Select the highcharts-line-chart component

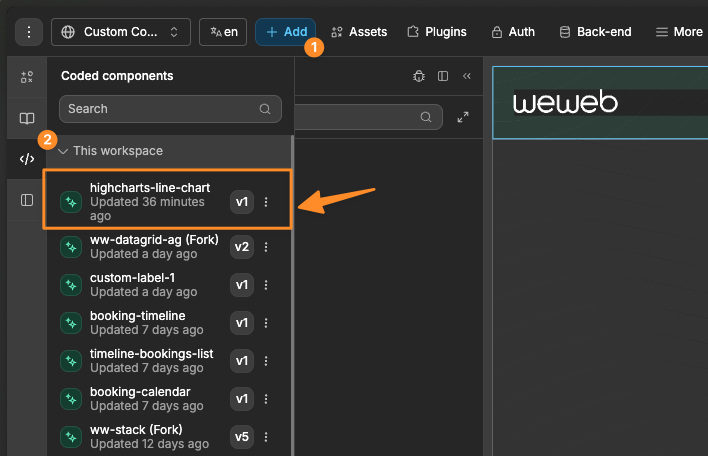point(168,200)
